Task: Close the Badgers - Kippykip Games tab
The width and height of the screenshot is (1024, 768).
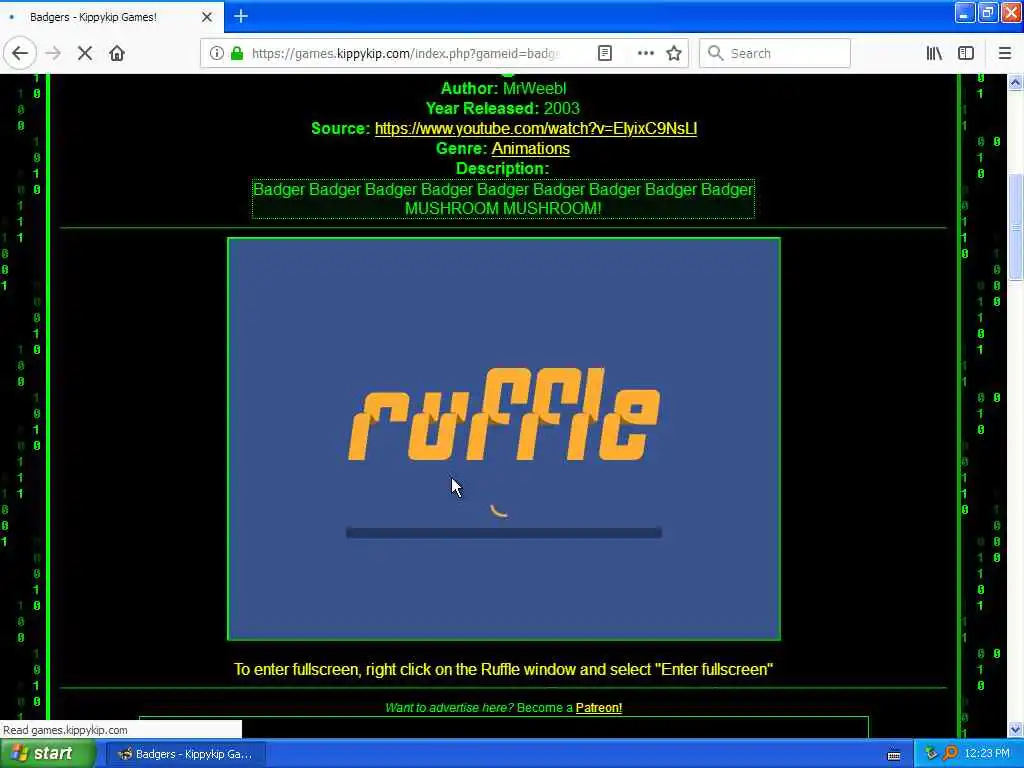Action: point(207,17)
